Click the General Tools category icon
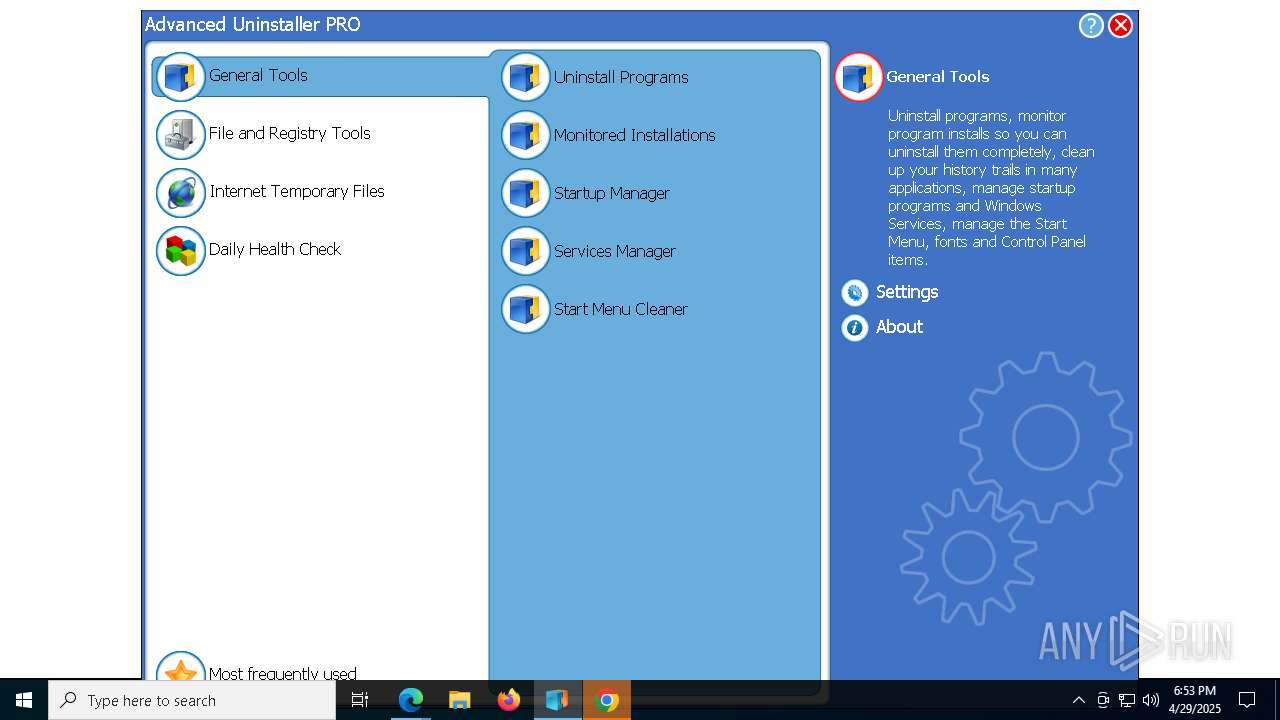 pos(180,77)
